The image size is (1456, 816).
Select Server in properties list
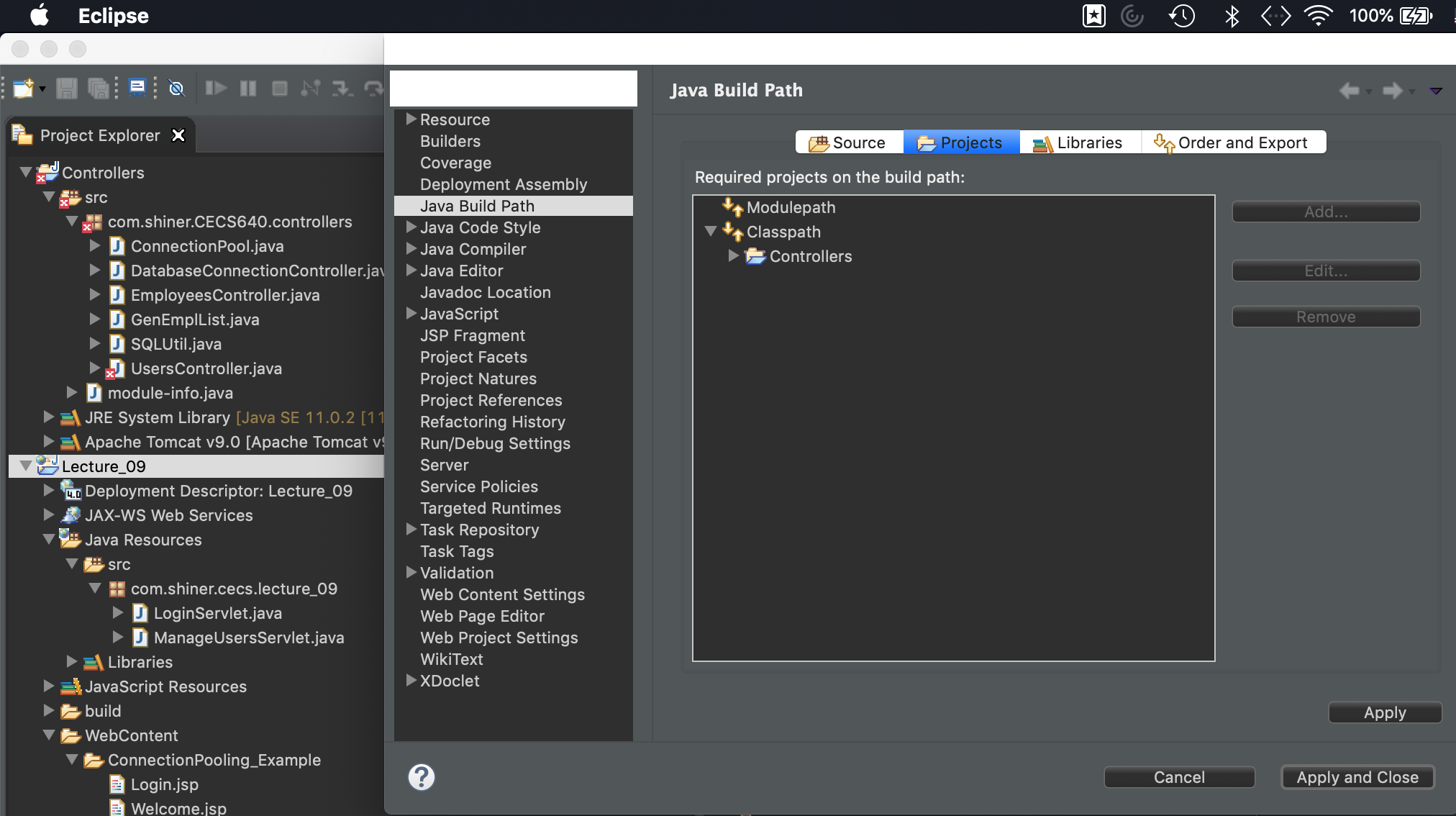445,465
